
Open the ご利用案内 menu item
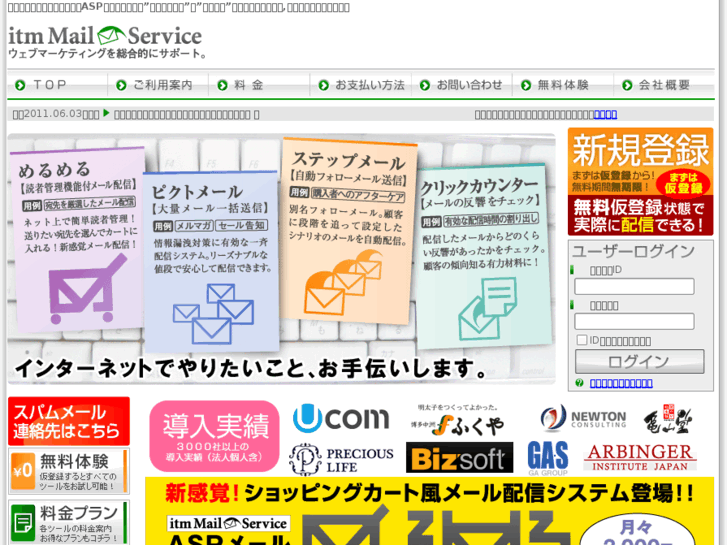pos(158,85)
